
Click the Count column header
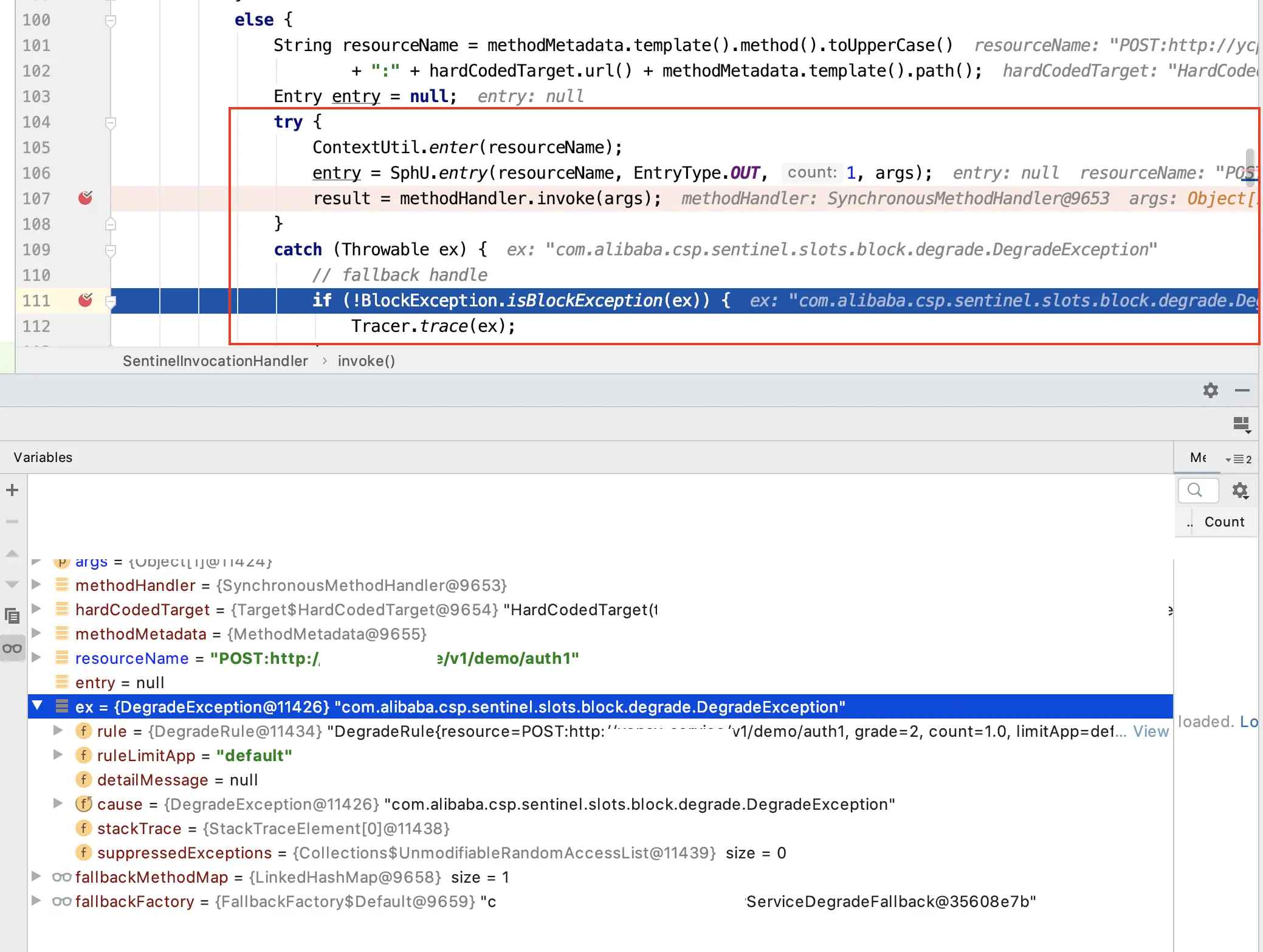coord(1224,522)
